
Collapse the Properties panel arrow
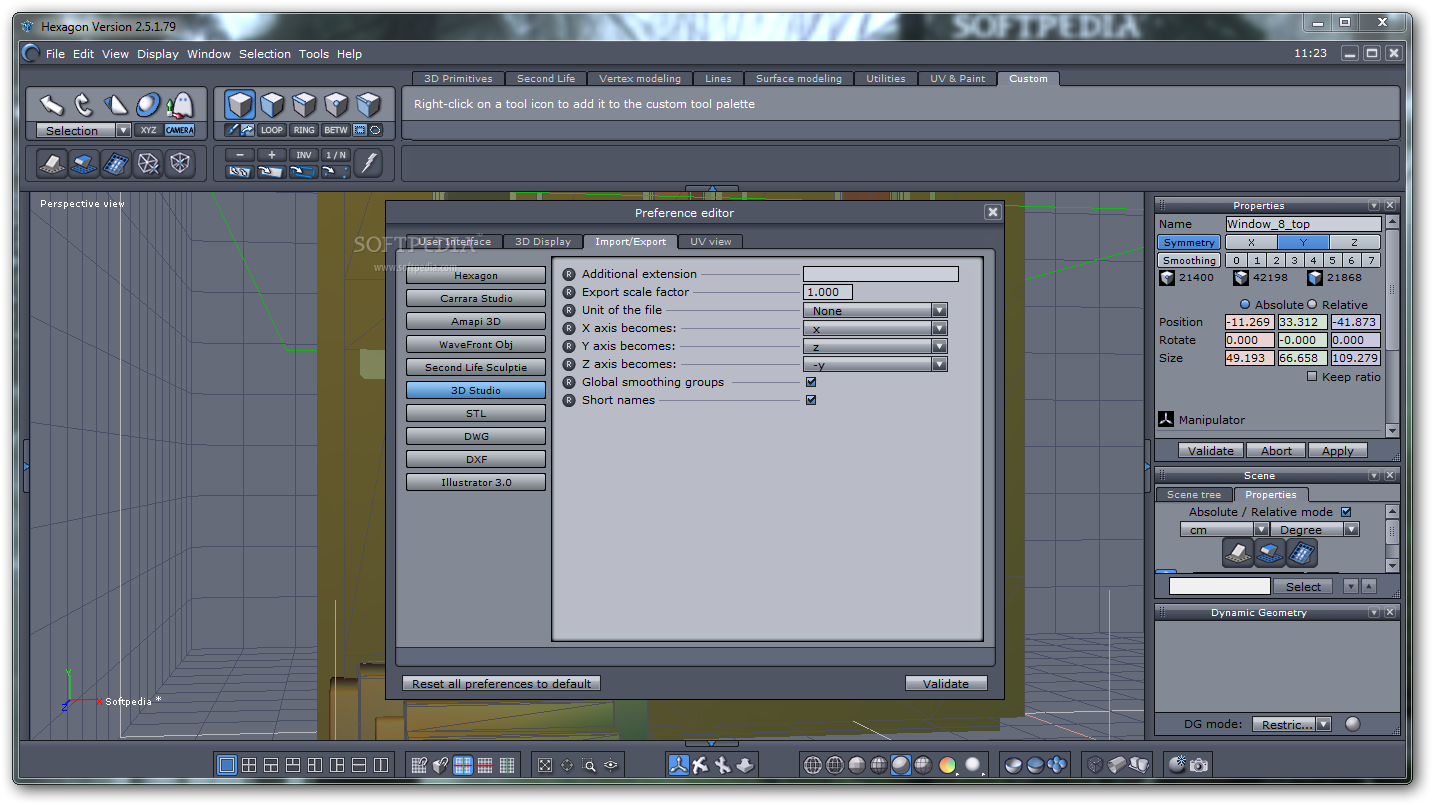pos(1374,205)
